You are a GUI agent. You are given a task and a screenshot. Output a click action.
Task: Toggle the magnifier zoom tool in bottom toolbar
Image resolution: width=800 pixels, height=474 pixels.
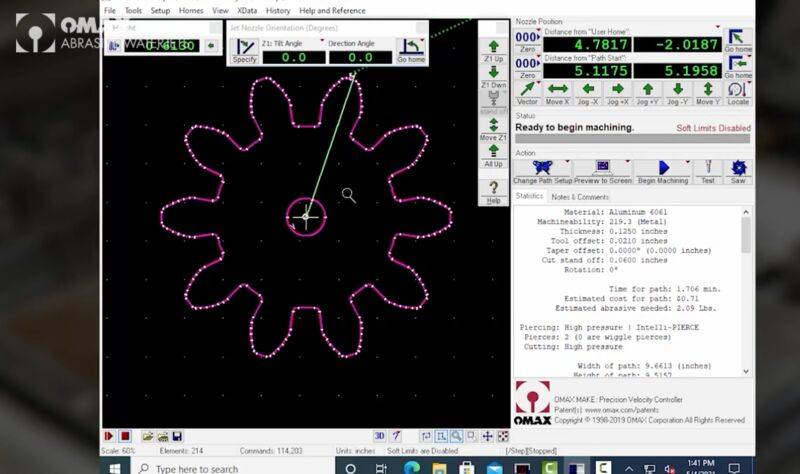[456, 436]
